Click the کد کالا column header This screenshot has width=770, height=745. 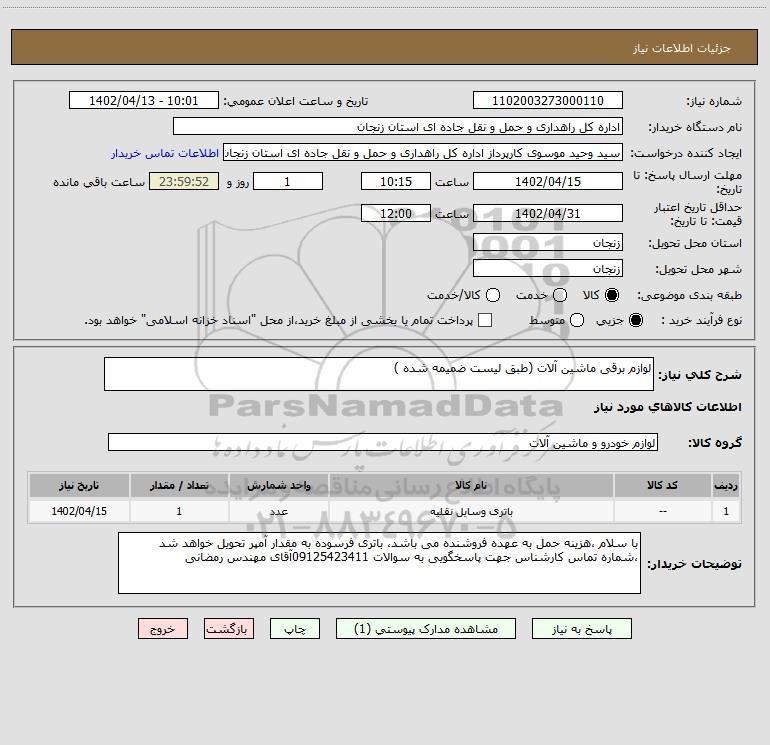662,485
